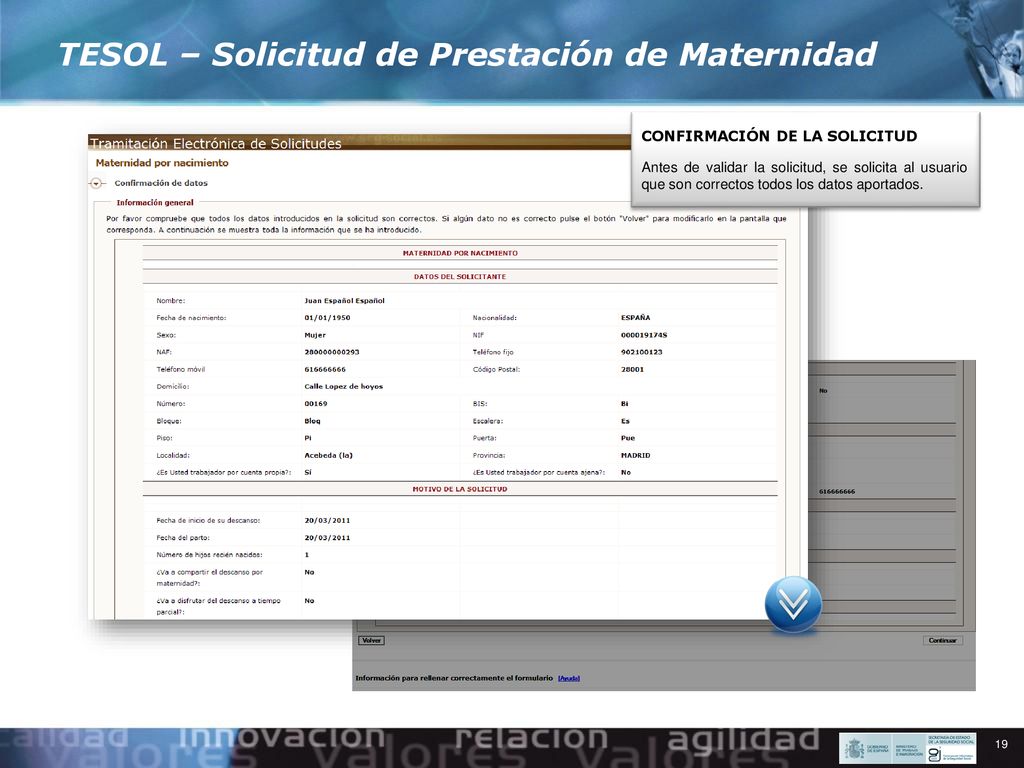The height and width of the screenshot is (768, 1024).
Task: Click the MATERNIDAD POR NACIMIENTO table header
Action: click(460, 253)
